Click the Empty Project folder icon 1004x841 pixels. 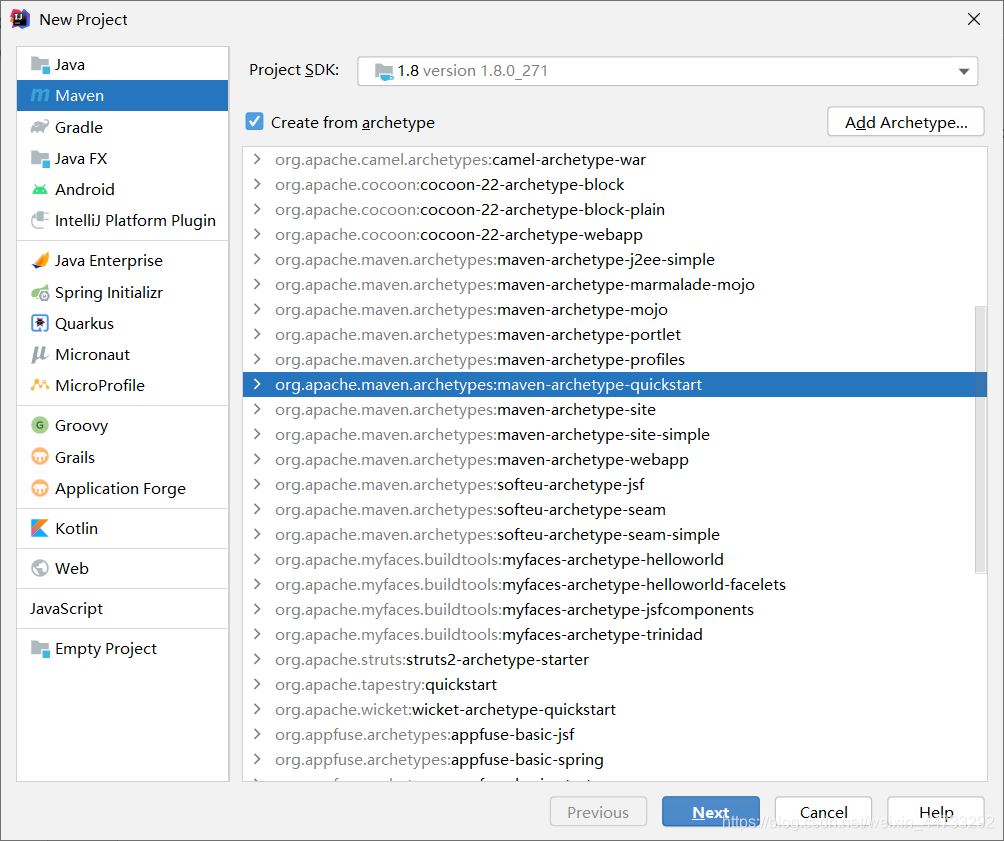tap(40, 649)
